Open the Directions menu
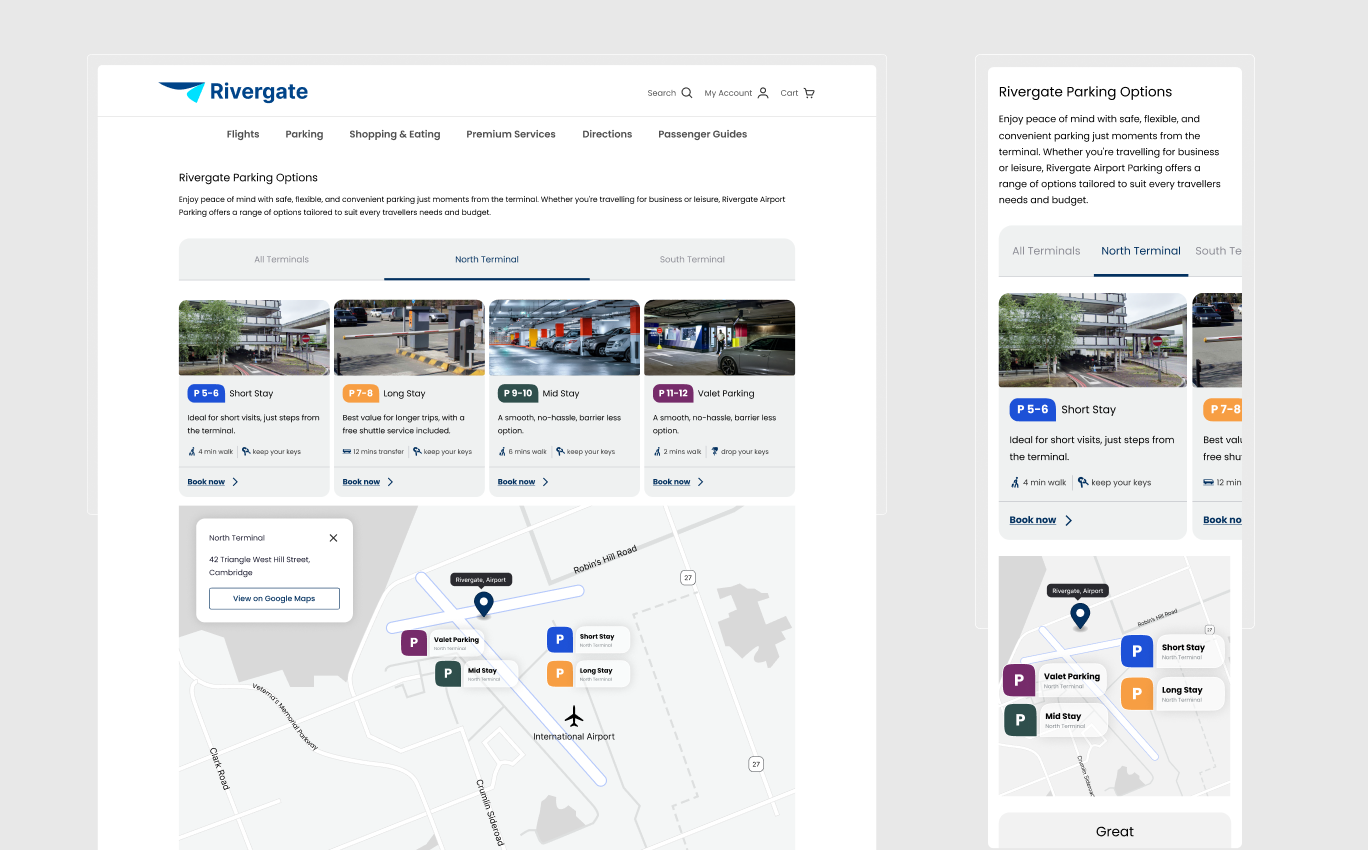 607,134
